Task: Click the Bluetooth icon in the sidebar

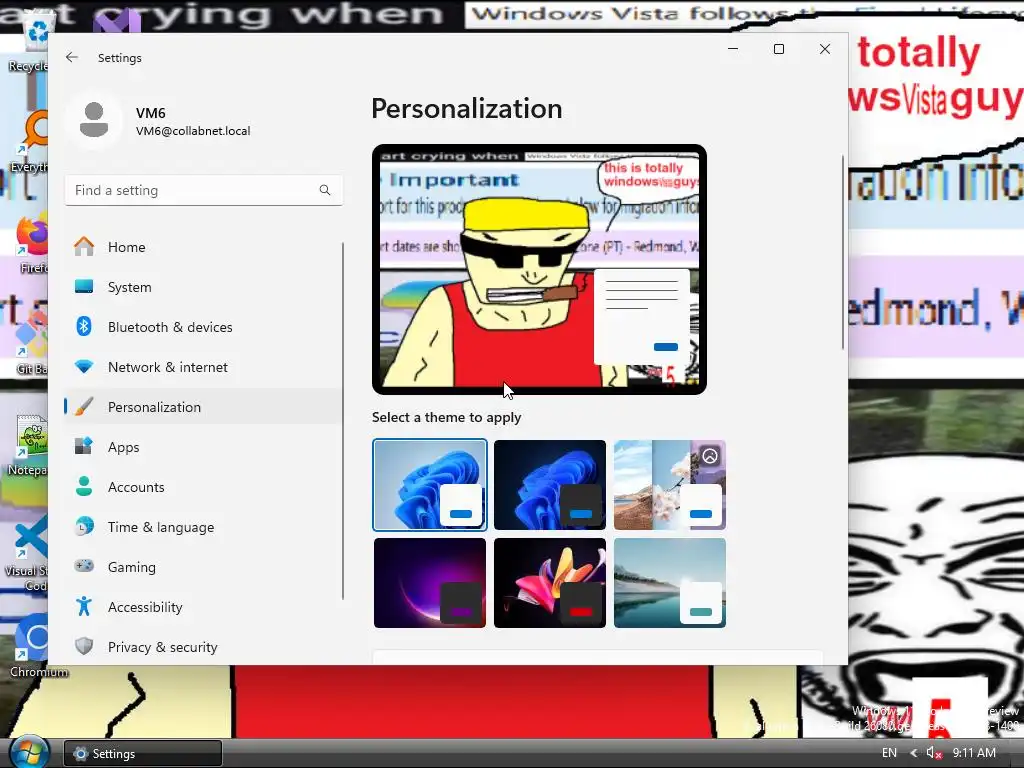Action: (x=84, y=327)
